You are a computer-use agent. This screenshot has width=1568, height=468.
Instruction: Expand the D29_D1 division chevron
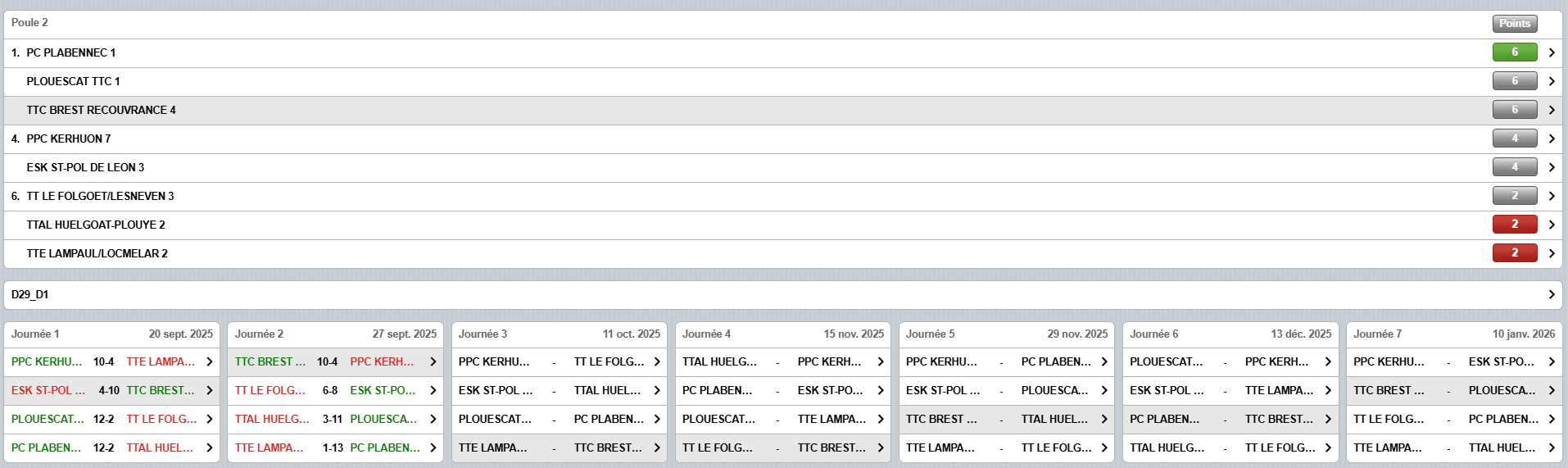tap(1551, 294)
